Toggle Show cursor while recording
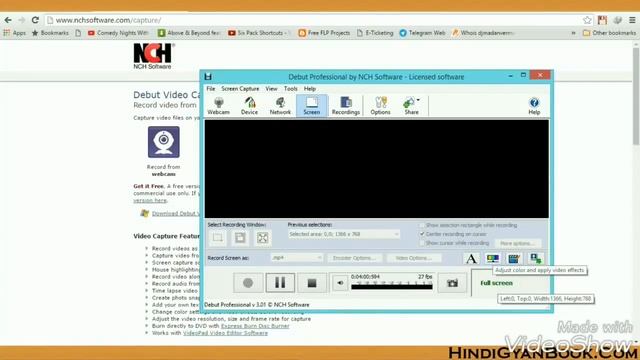This screenshot has height=360, width=640. pos(422,243)
